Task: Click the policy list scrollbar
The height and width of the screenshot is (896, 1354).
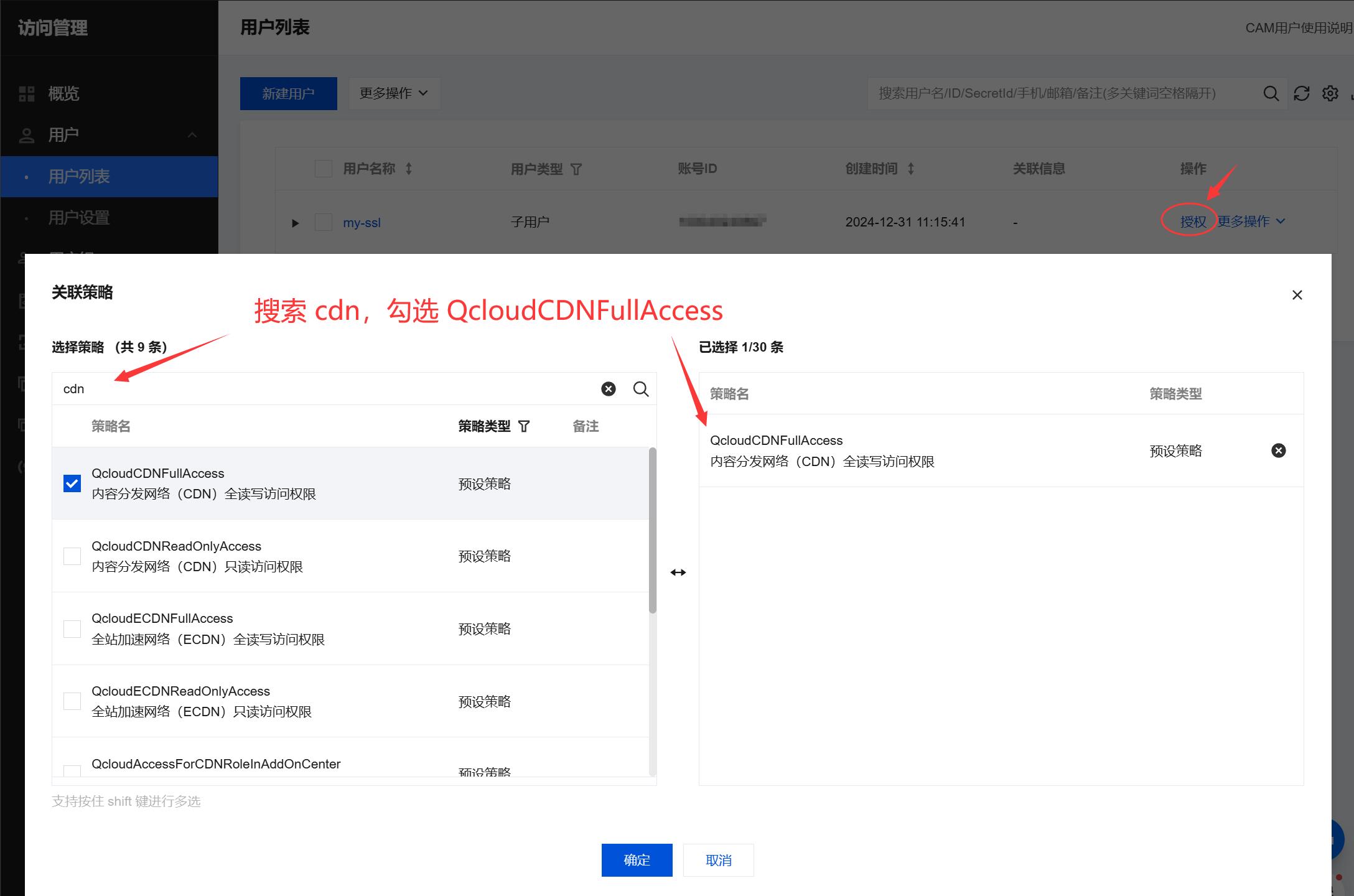Action: (652, 530)
